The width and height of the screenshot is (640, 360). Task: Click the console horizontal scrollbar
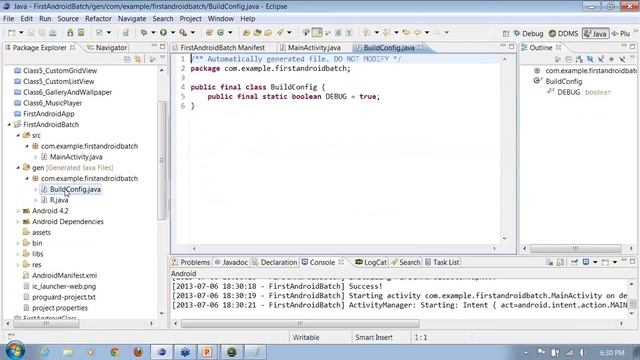point(300,323)
